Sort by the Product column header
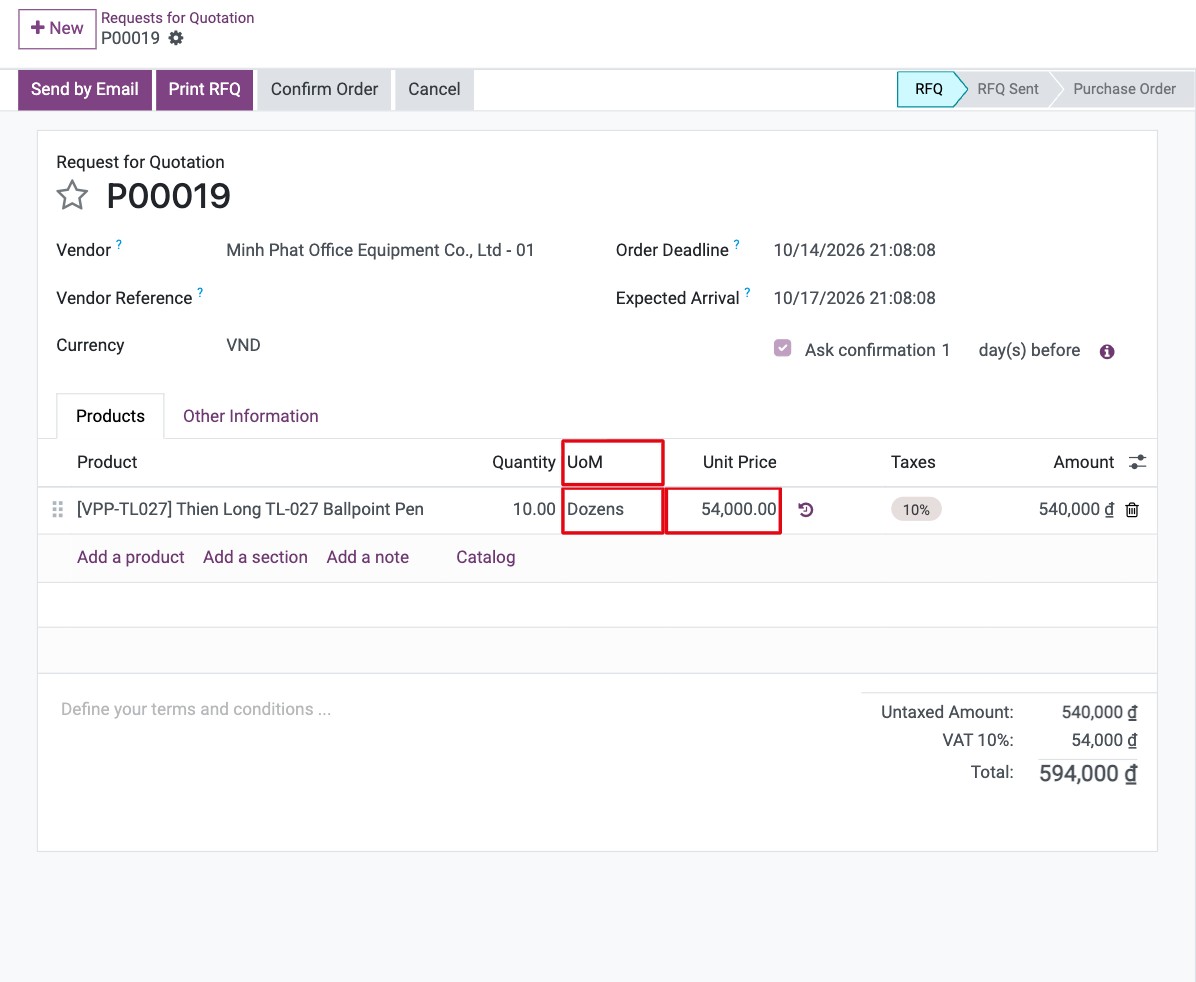 (107, 462)
